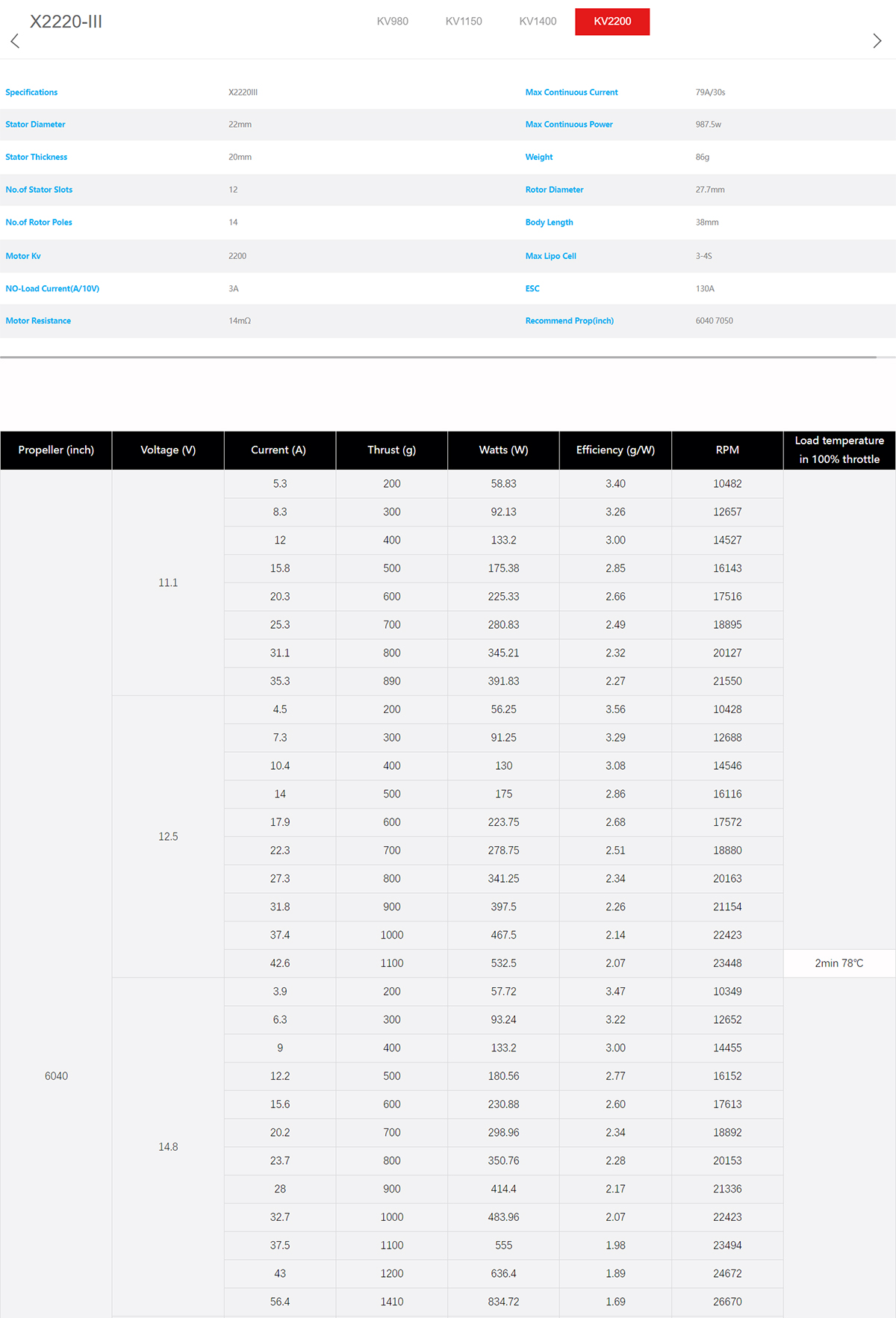Image resolution: width=896 pixels, height=1318 pixels.
Task: Click the previous arrow chevron on left
Action: [15, 41]
